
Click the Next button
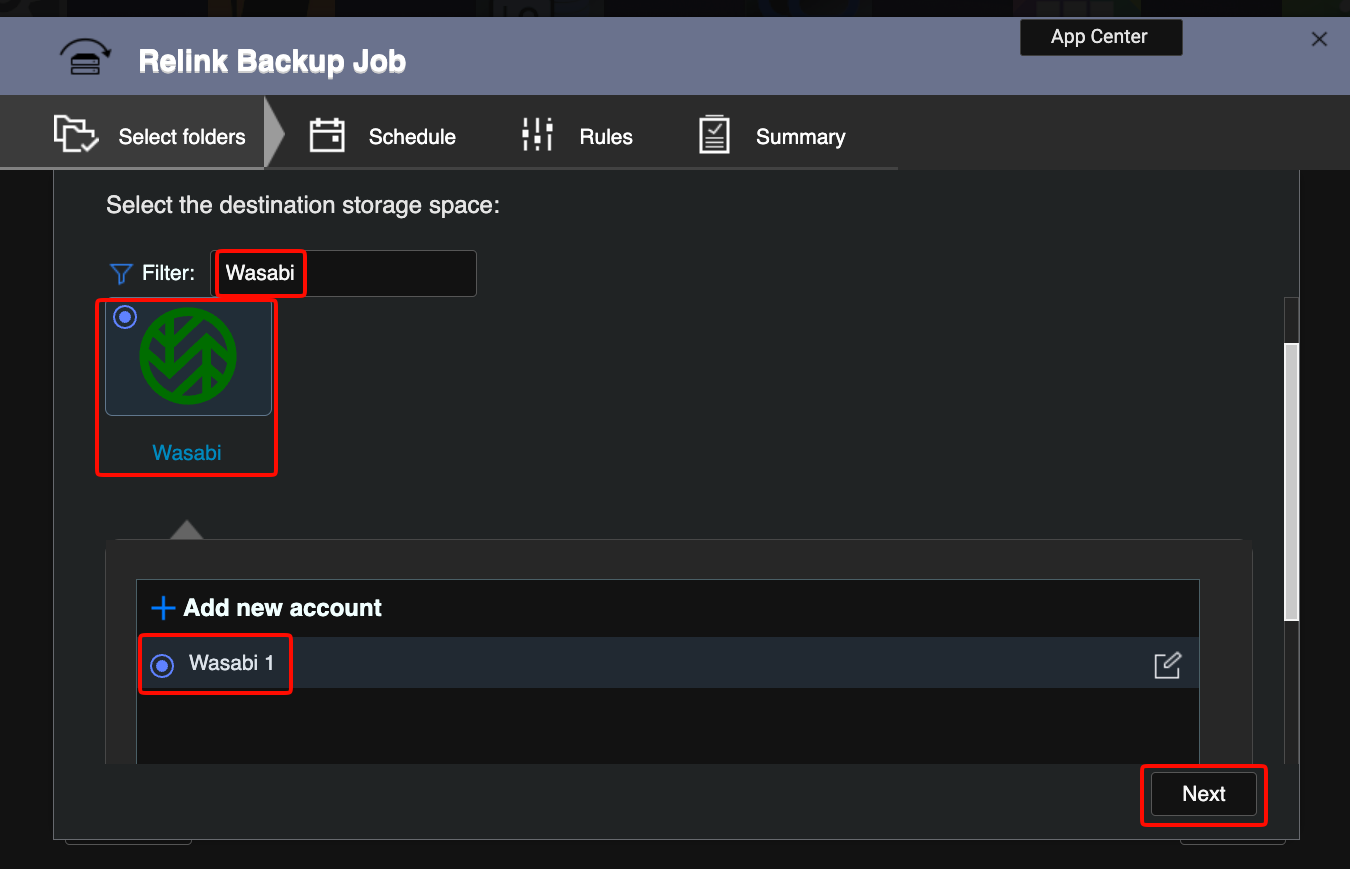1204,794
